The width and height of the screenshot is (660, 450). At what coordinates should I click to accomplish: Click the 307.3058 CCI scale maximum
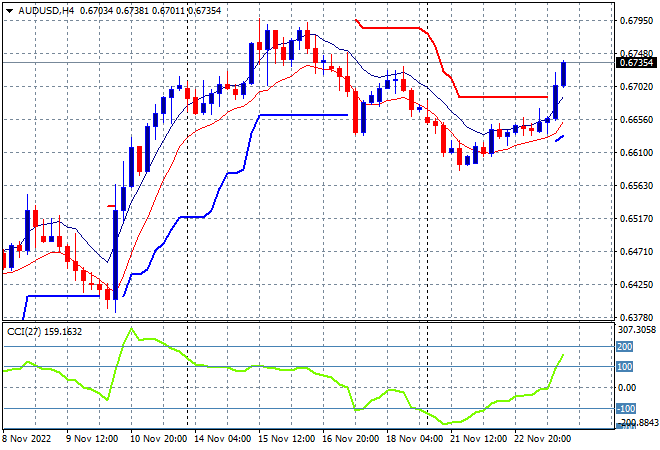click(x=637, y=330)
